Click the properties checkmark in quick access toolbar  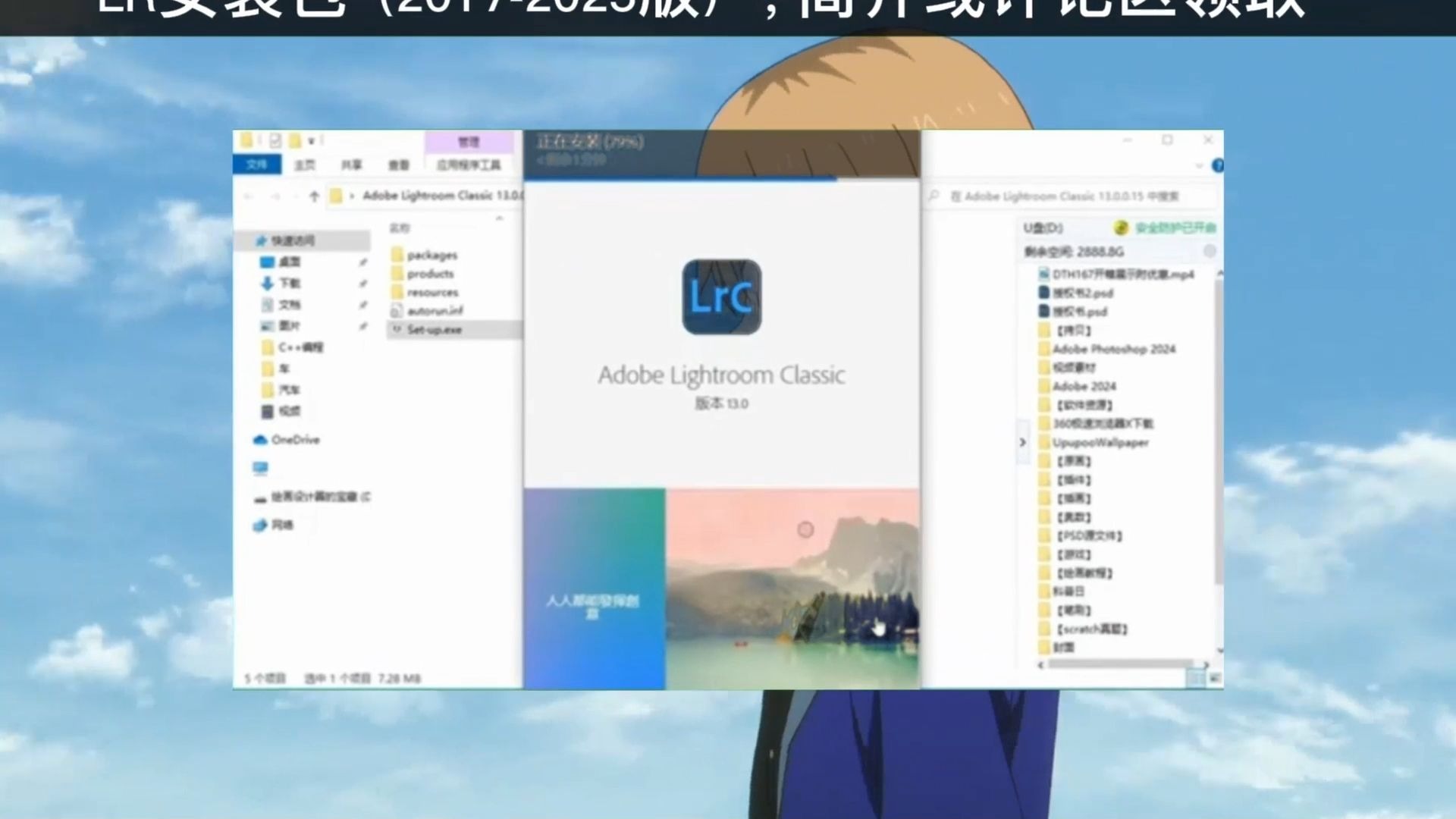click(275, 140)
